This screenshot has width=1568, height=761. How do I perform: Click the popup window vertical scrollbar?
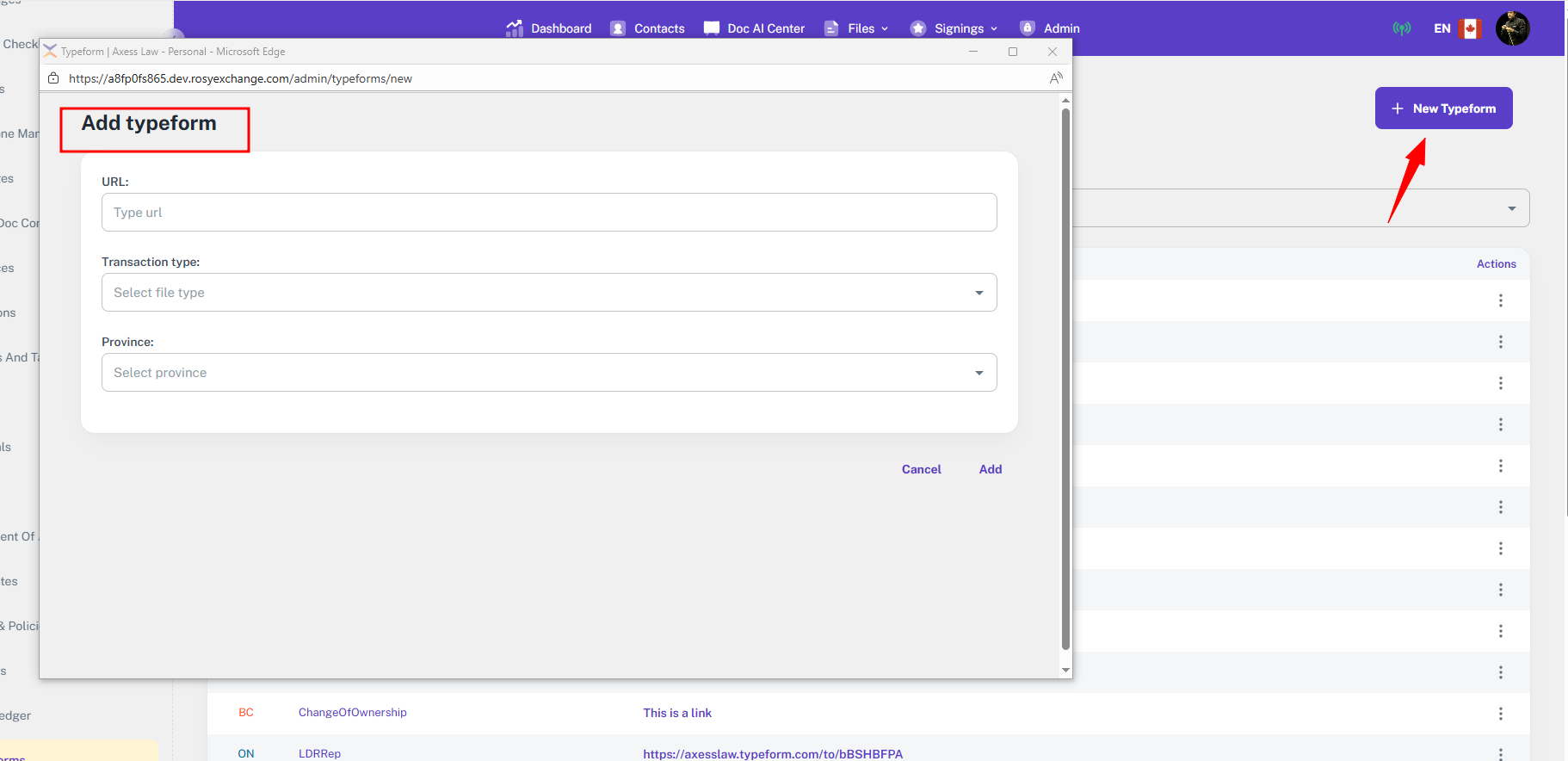(1065, 379)
